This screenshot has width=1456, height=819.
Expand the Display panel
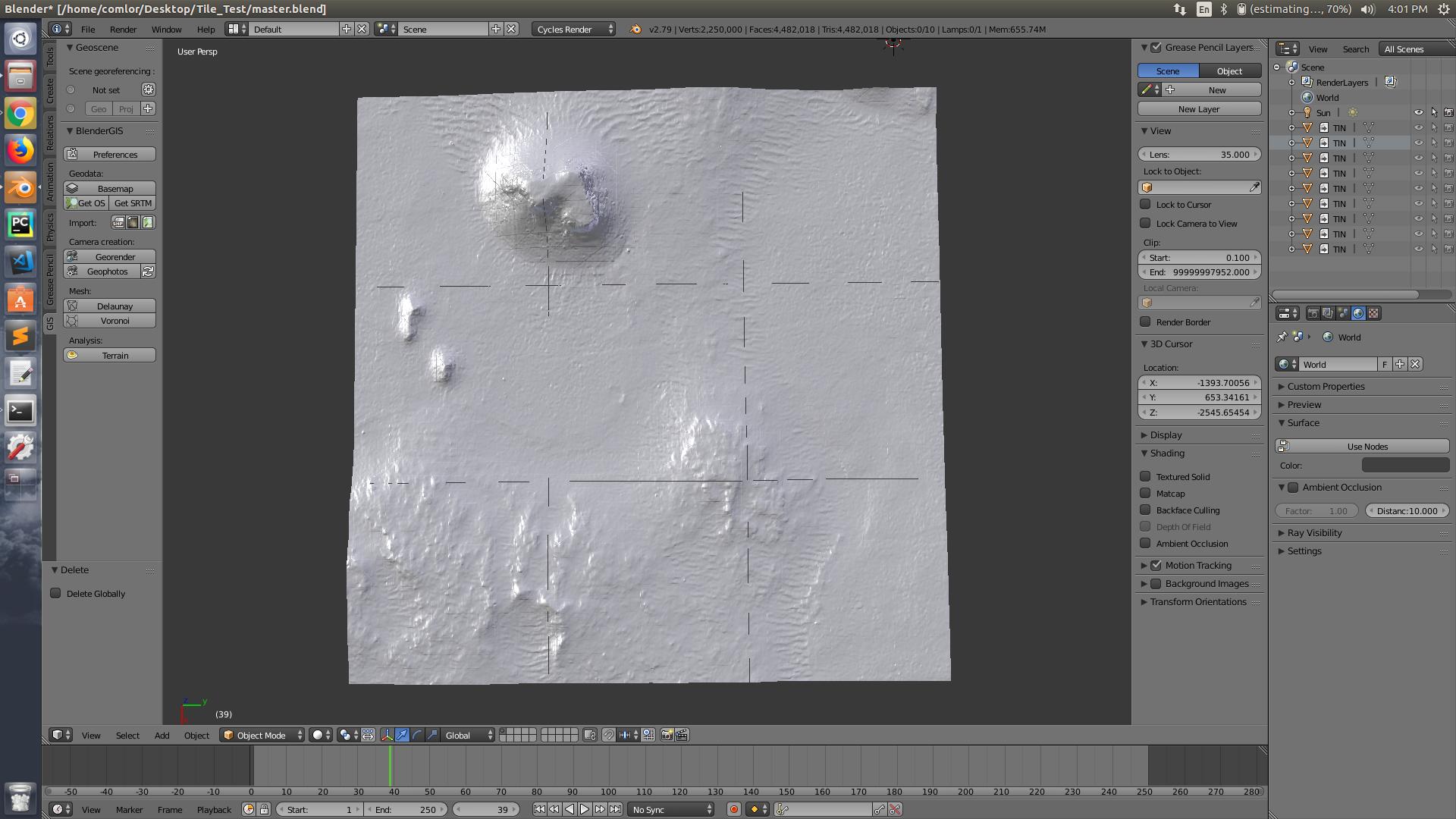click(1144, 435)
